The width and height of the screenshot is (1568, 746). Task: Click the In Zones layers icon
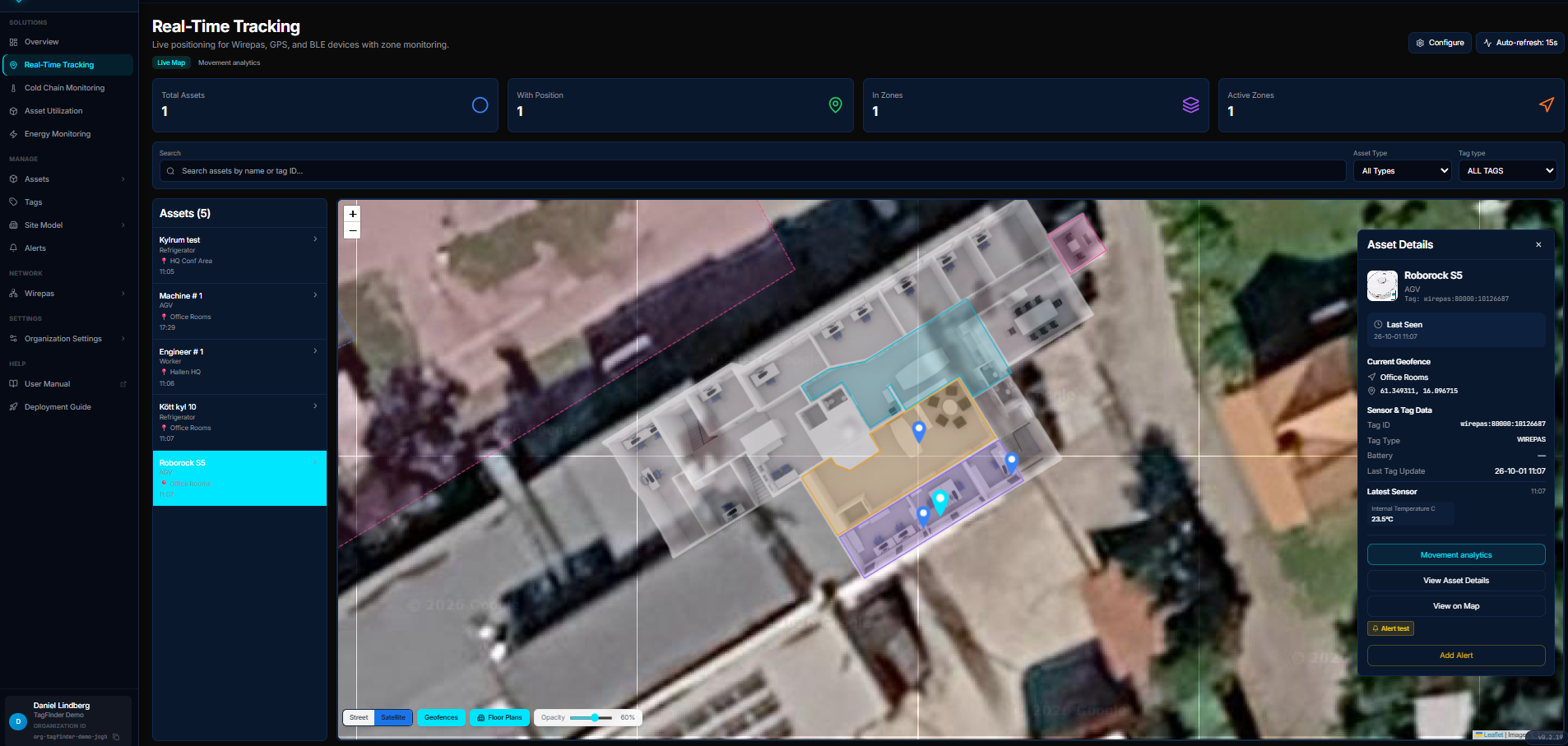[x=1191, y=105]
